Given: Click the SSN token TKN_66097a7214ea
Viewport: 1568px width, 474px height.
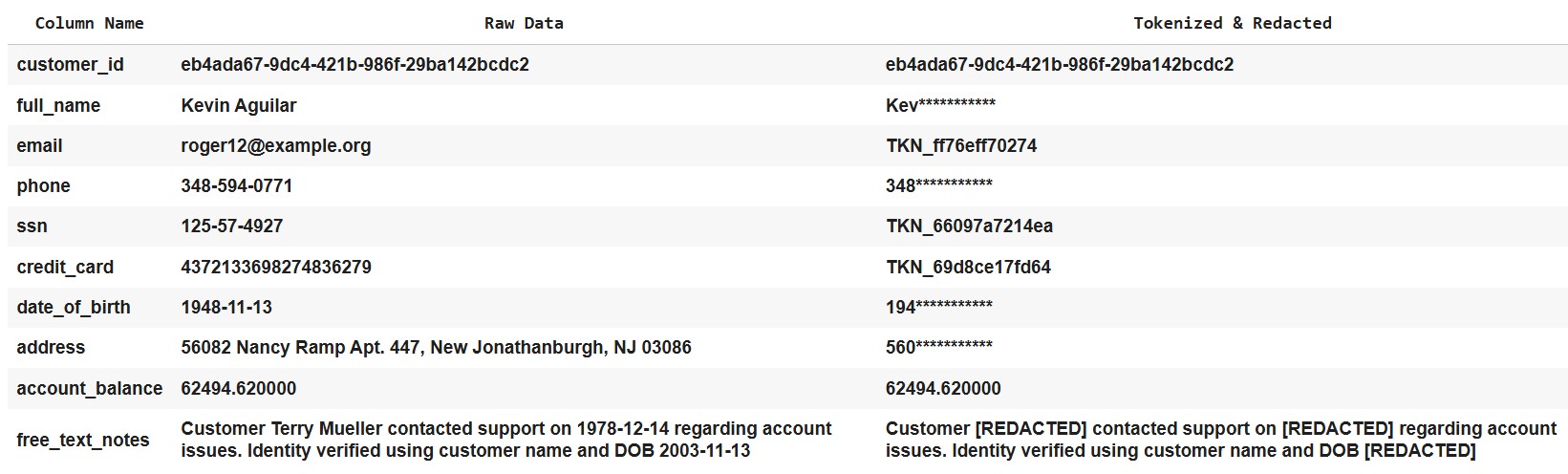Looking at the screenshot, I should 969,226.
